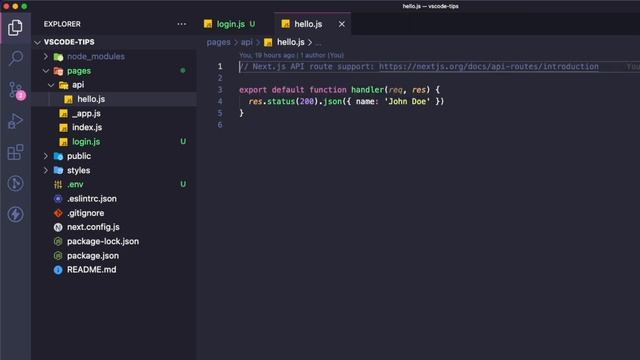Open the Git graph clock icon in the activity bar
Screen dimensions: 640x360
pos(16,183)
